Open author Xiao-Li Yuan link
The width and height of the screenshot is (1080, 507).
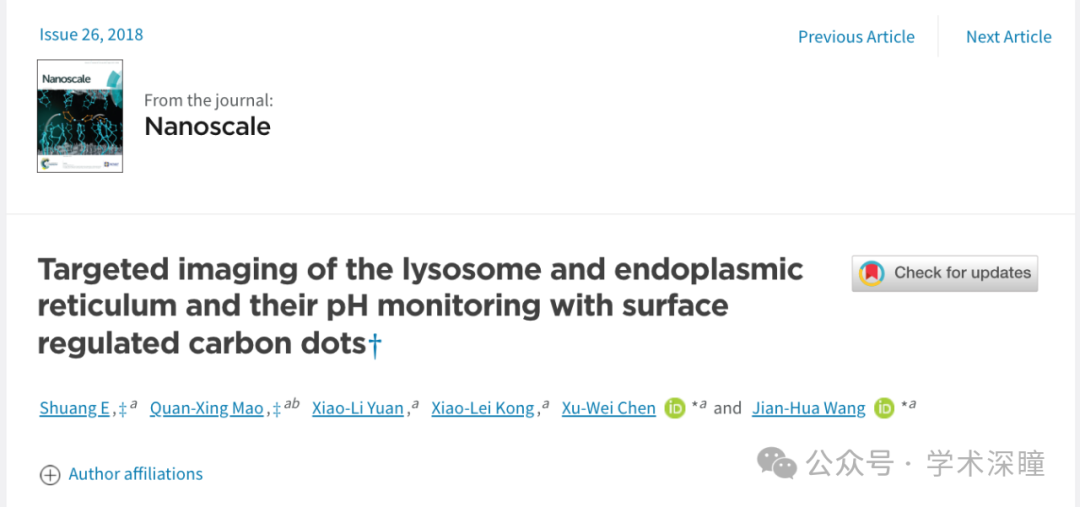pyautogui.click(x=357, y=408)
